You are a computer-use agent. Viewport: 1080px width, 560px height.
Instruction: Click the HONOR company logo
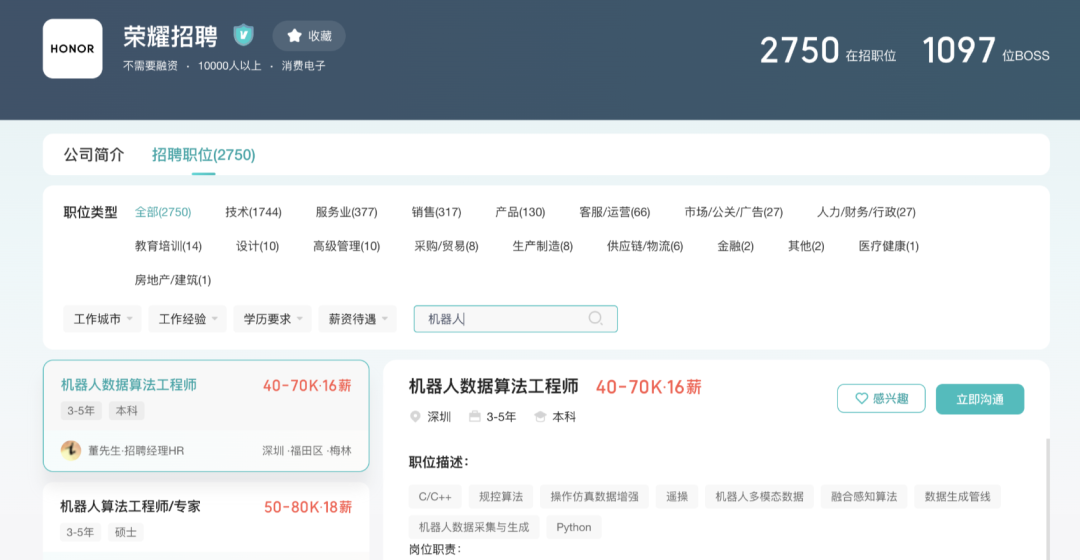(72, 48)
